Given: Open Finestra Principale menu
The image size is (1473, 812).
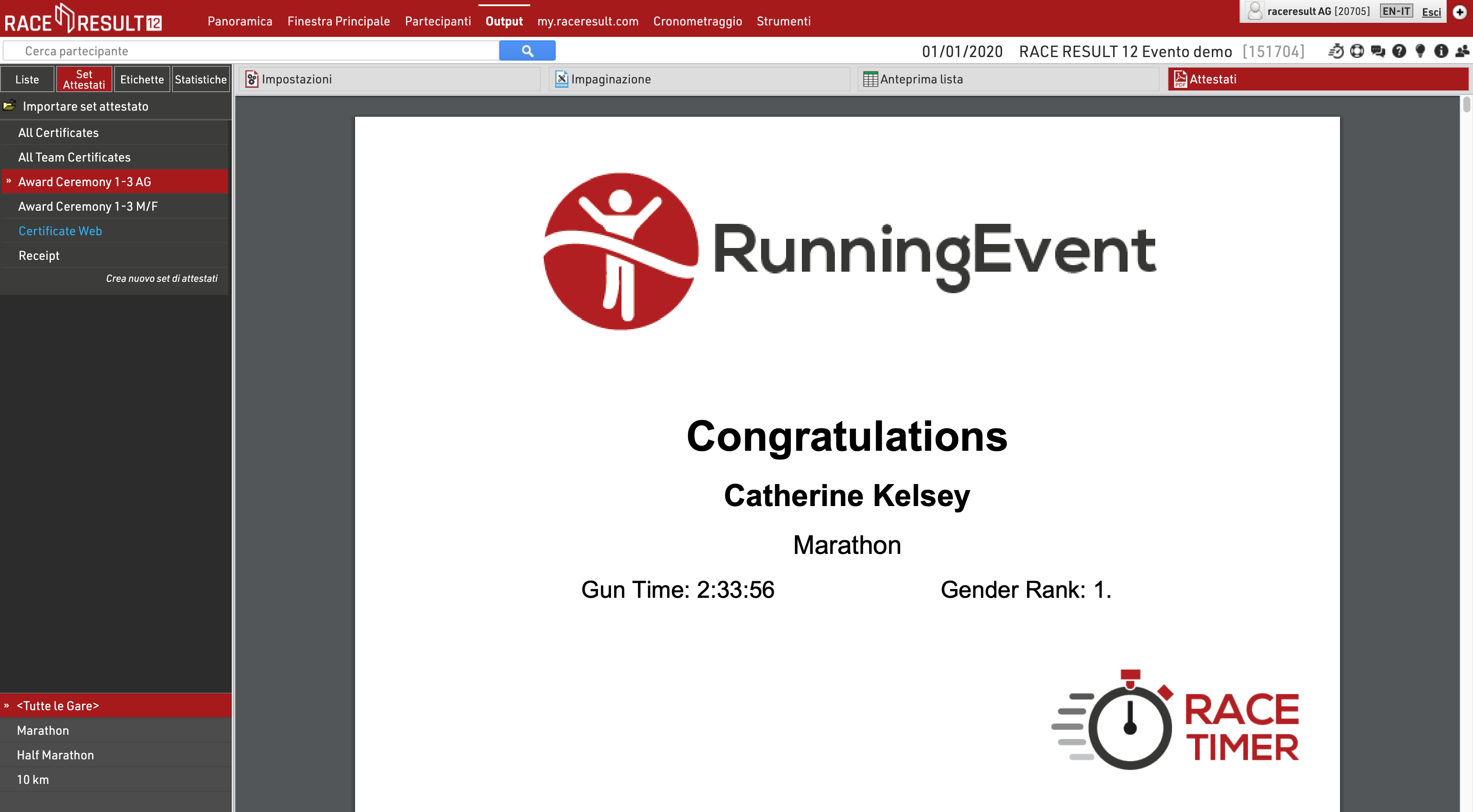Looking at the screenshot, I should coord(338,21).
